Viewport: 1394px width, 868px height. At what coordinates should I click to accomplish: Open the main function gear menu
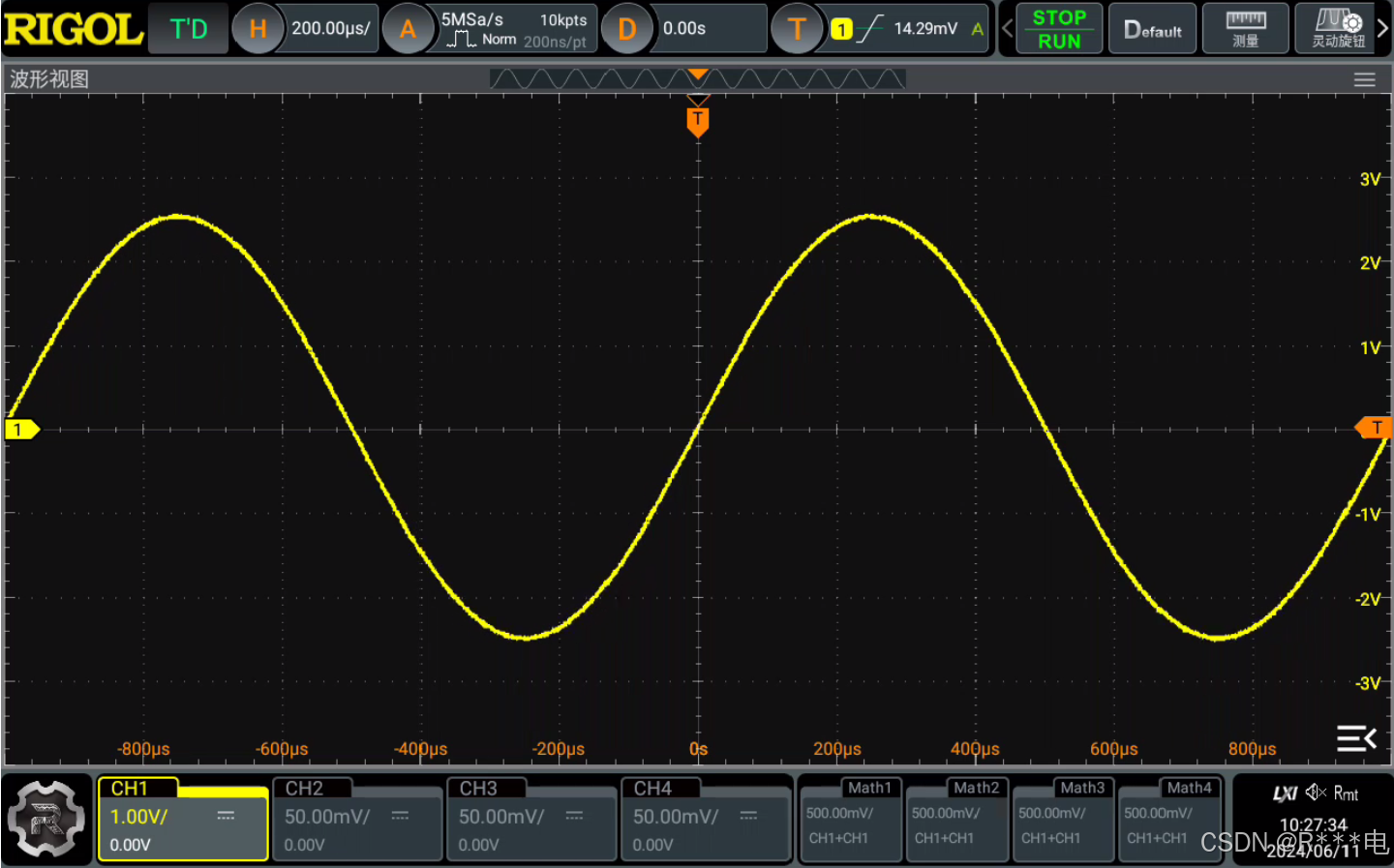pos(46,819)
